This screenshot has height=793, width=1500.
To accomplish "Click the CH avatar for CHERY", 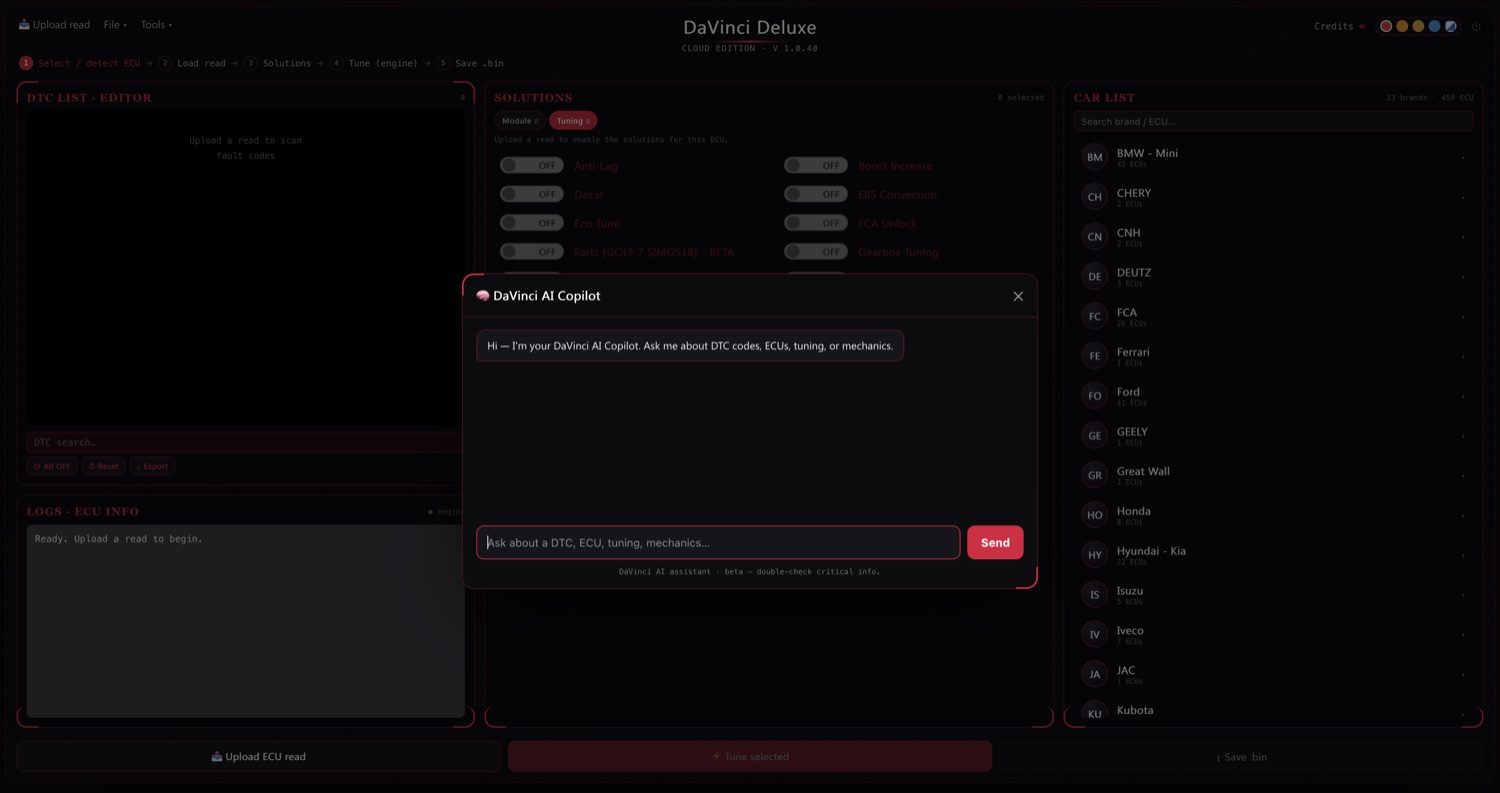I will [1095, 197].
